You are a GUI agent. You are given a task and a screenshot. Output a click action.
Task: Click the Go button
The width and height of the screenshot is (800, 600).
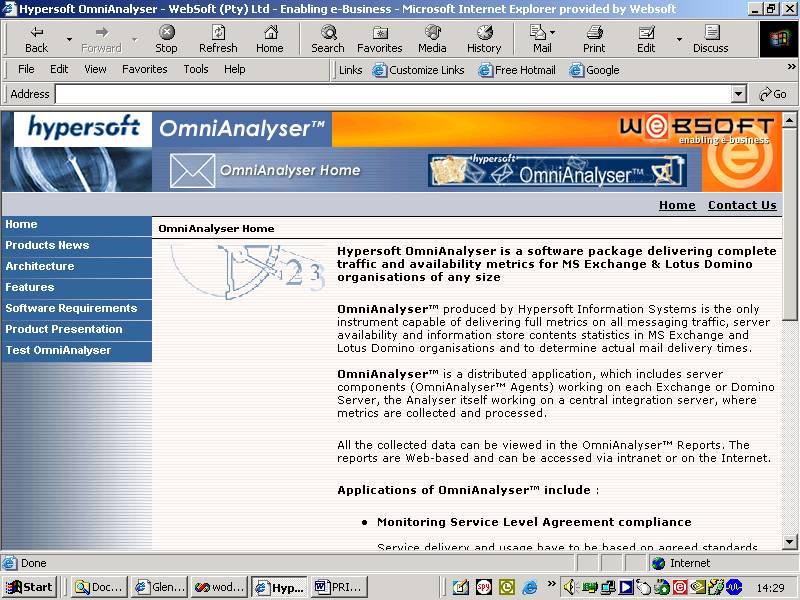click(x=772, y=94)
